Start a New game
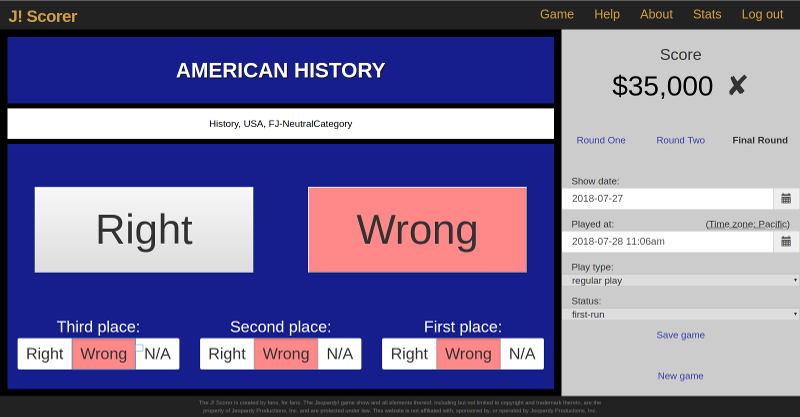 [x=680, y=376]
